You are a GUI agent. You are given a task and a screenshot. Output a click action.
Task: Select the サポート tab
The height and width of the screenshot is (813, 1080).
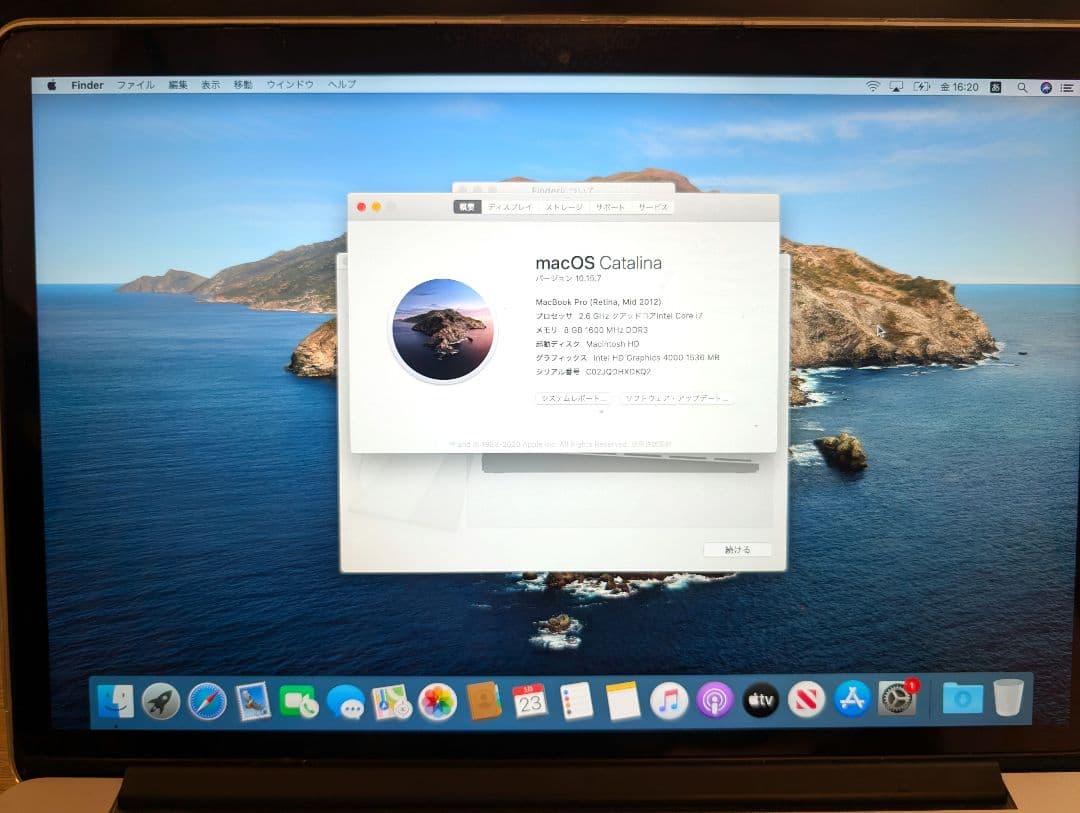610,206
